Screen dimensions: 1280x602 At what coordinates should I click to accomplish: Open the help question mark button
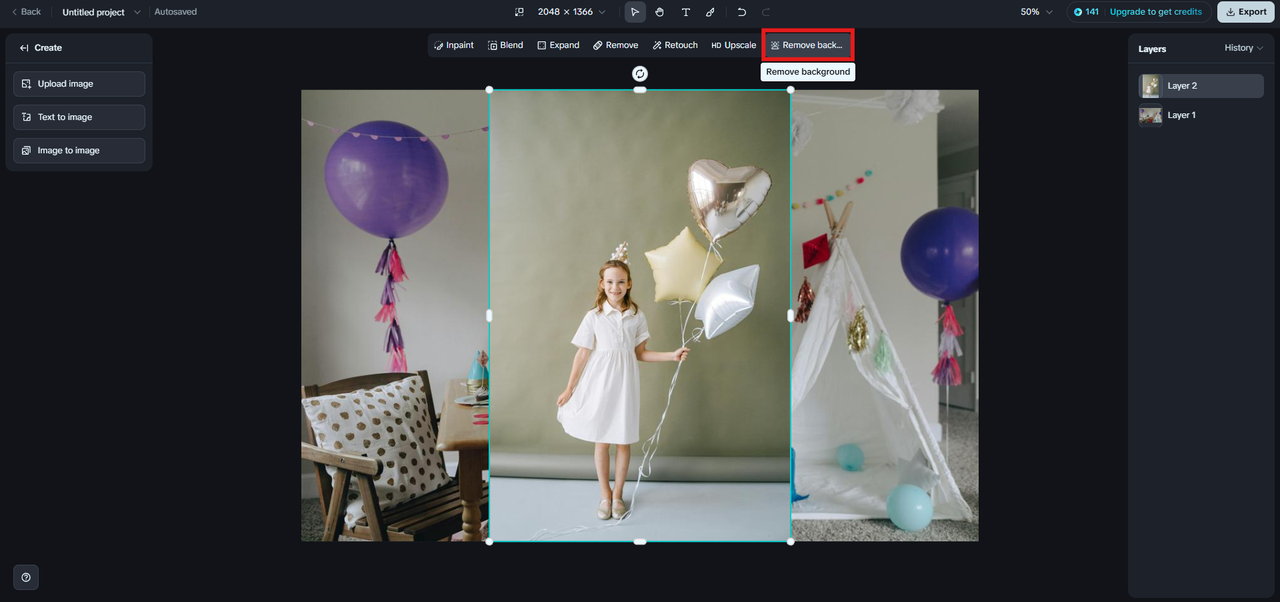pyautogui.click(x=26, y=577)
